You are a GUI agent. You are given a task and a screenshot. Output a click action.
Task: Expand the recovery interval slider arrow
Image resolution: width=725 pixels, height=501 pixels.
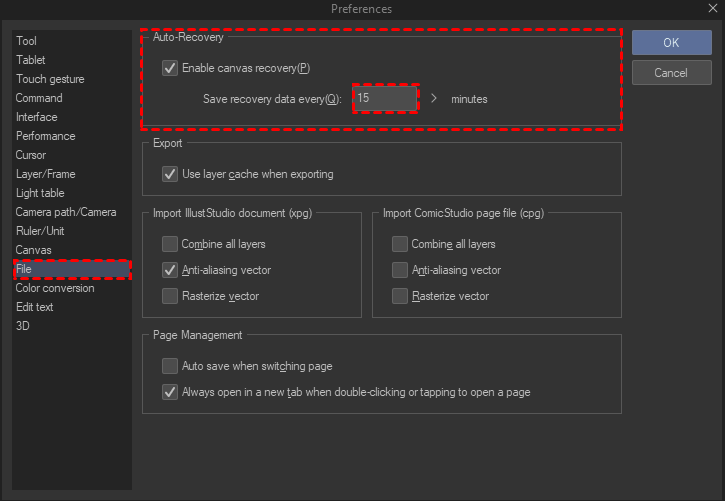[x=434, y=98]
